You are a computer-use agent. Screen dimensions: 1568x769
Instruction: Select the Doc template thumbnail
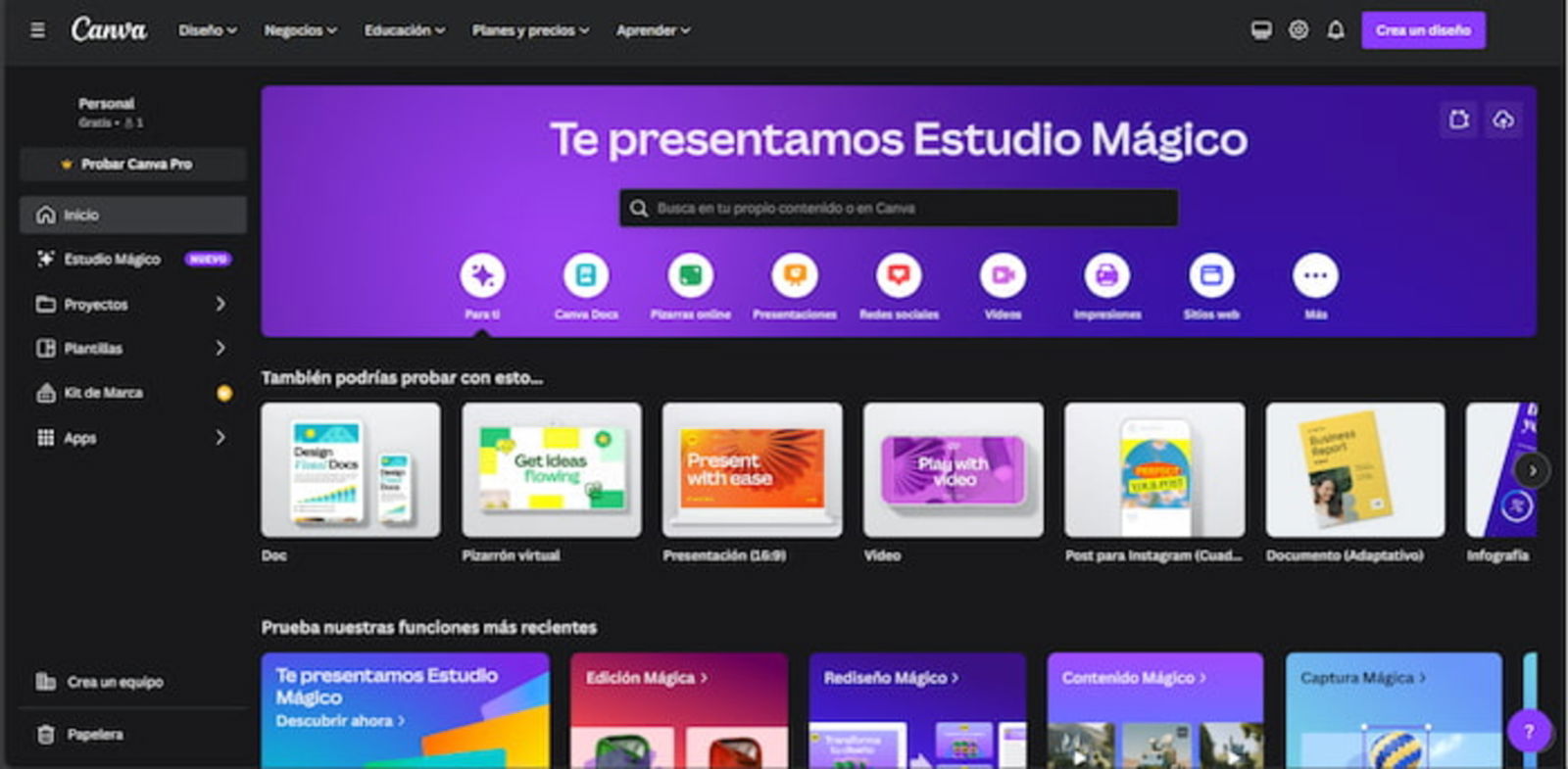351,470
